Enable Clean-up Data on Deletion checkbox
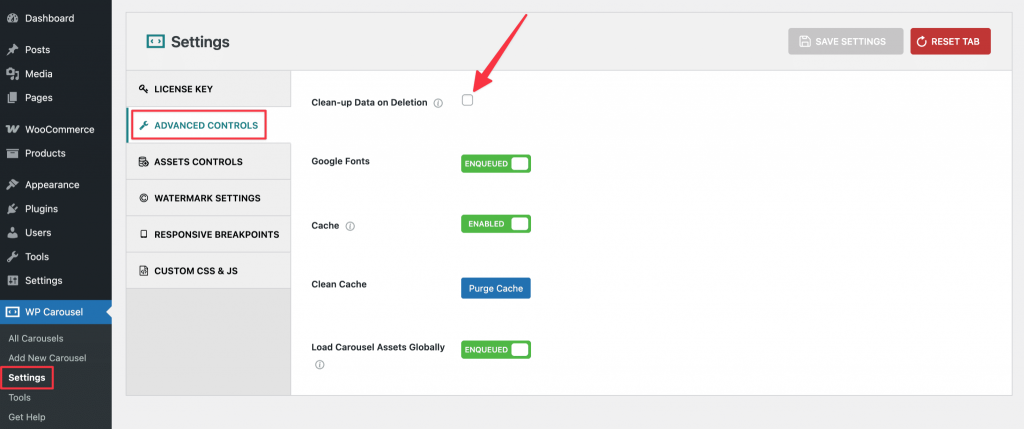Screen dimensions: 1024x429 tap(467, 100)
